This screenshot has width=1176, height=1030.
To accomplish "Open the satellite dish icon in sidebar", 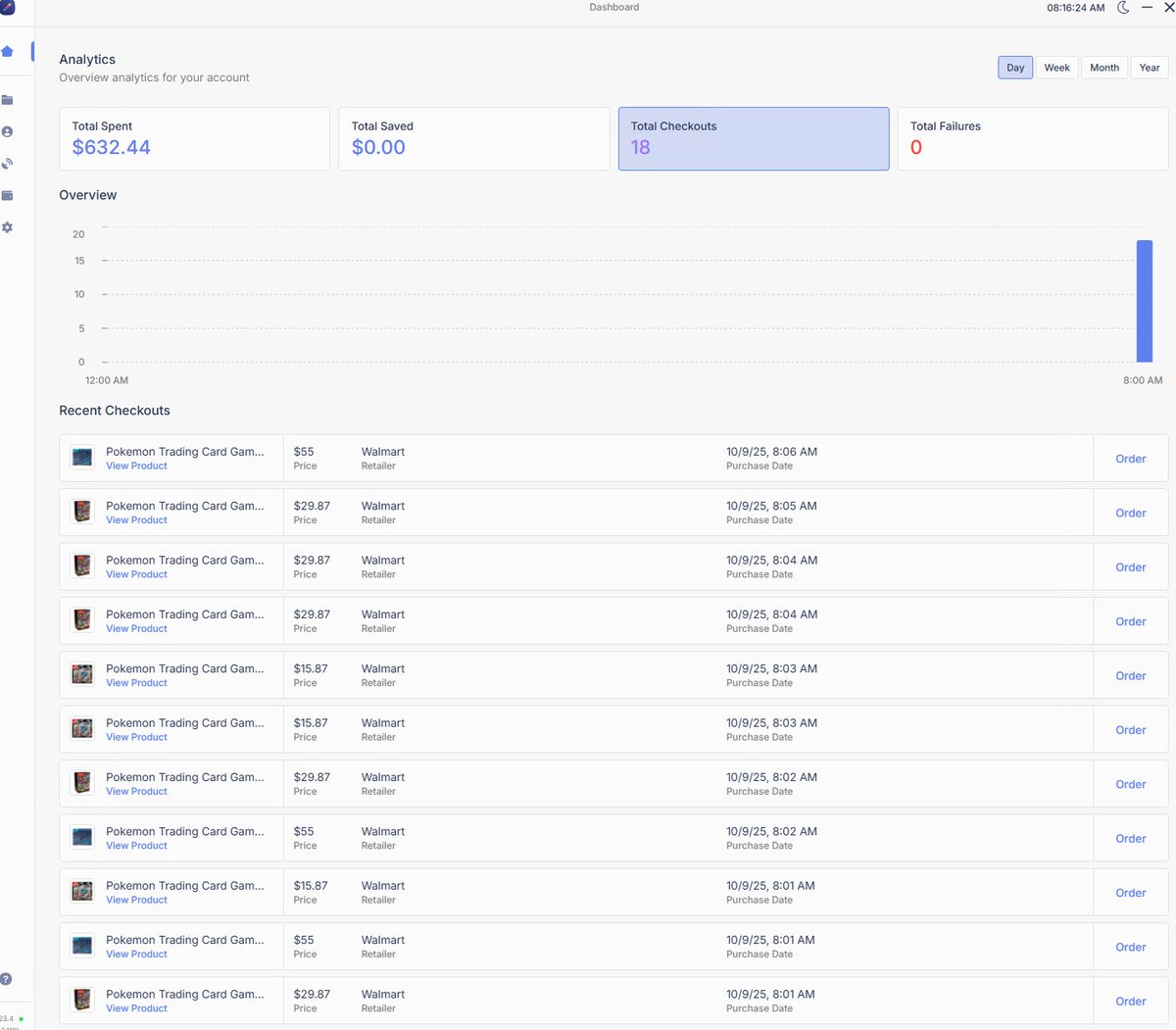I will [7, 164].
